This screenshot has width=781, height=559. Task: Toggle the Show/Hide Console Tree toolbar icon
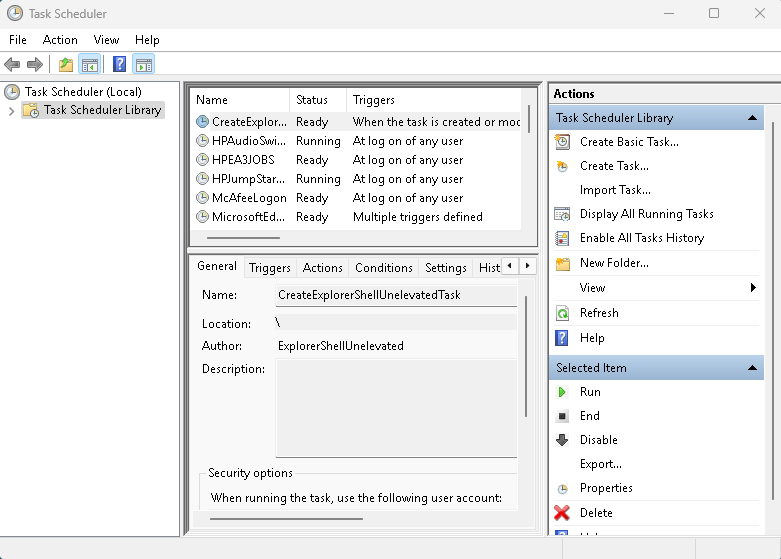90,64
